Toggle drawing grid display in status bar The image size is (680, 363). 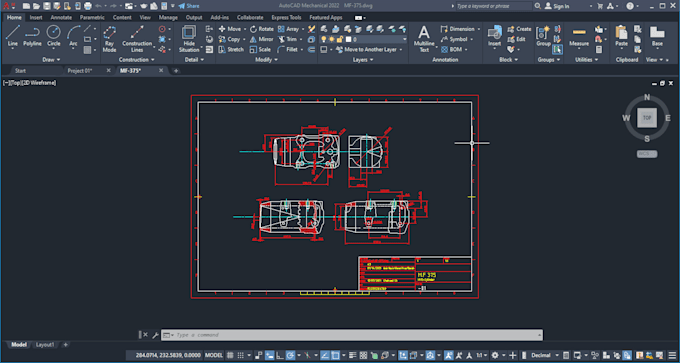(231, 355)
